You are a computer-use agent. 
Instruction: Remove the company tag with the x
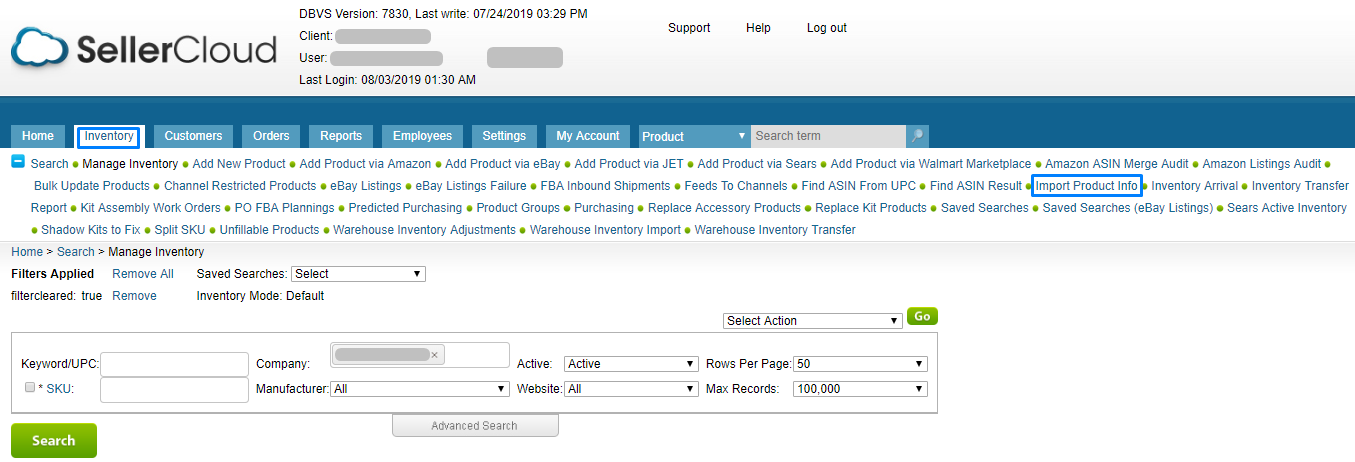pos(434,355)
